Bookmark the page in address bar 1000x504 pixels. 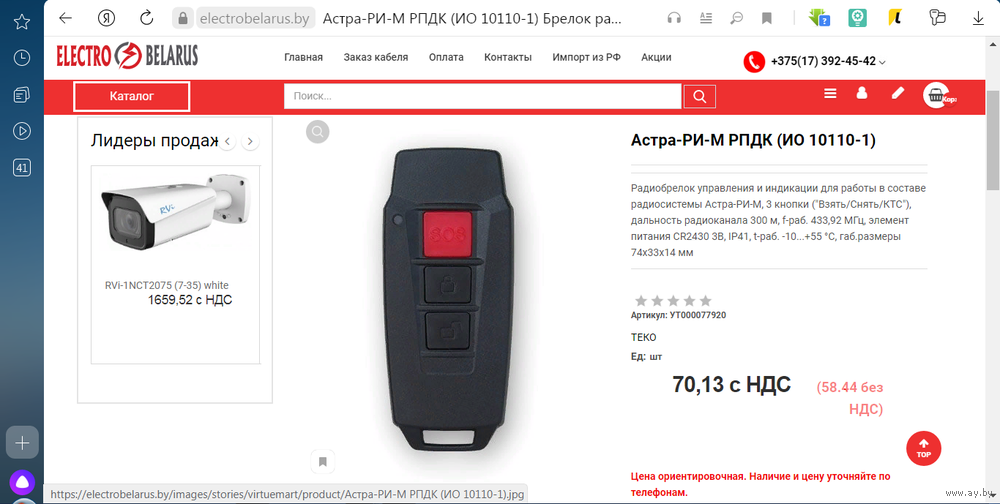tap(767, 19)
